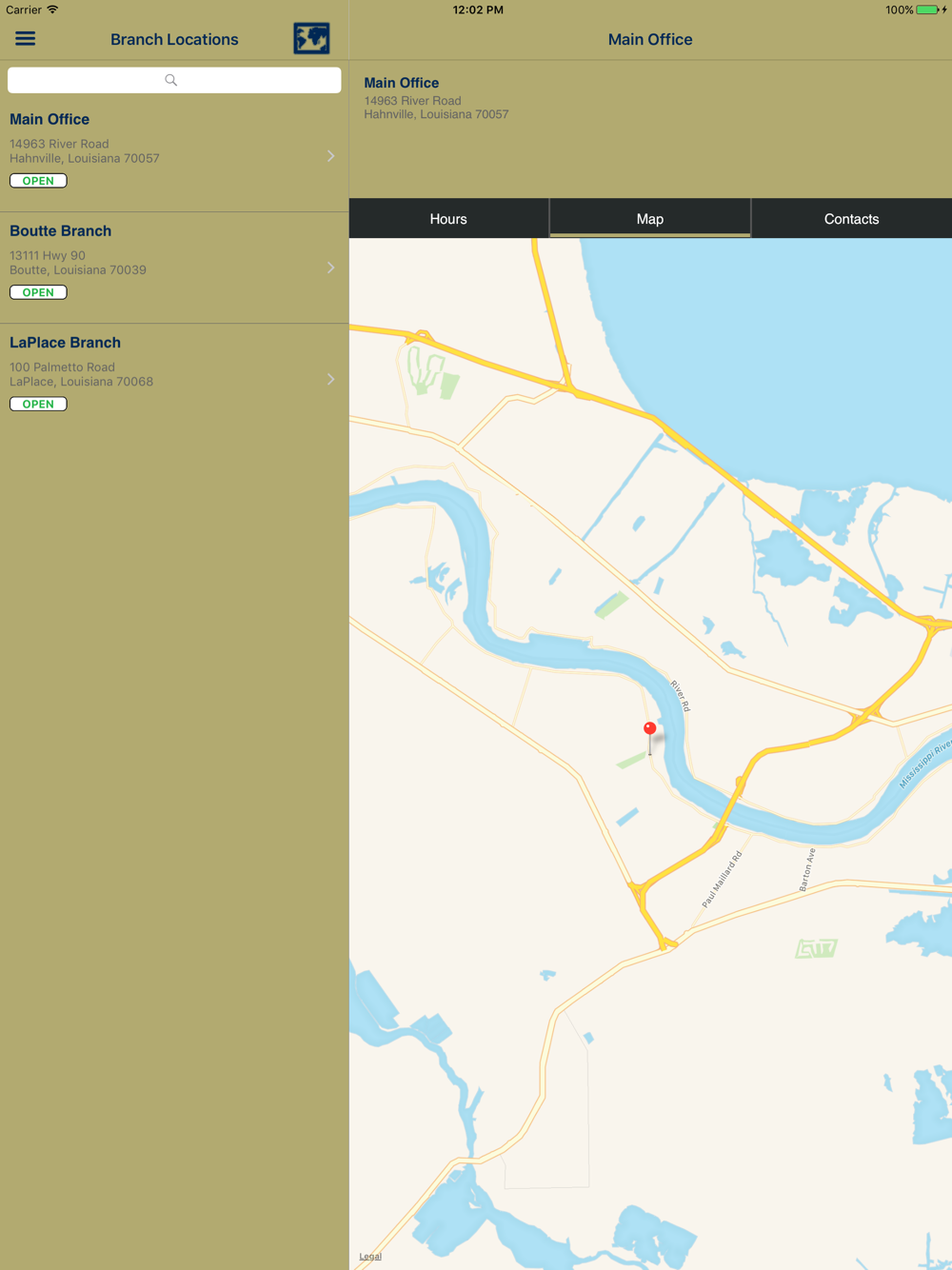
Task: Expand Boutte Branch chevron arrow
Action: 330,268
